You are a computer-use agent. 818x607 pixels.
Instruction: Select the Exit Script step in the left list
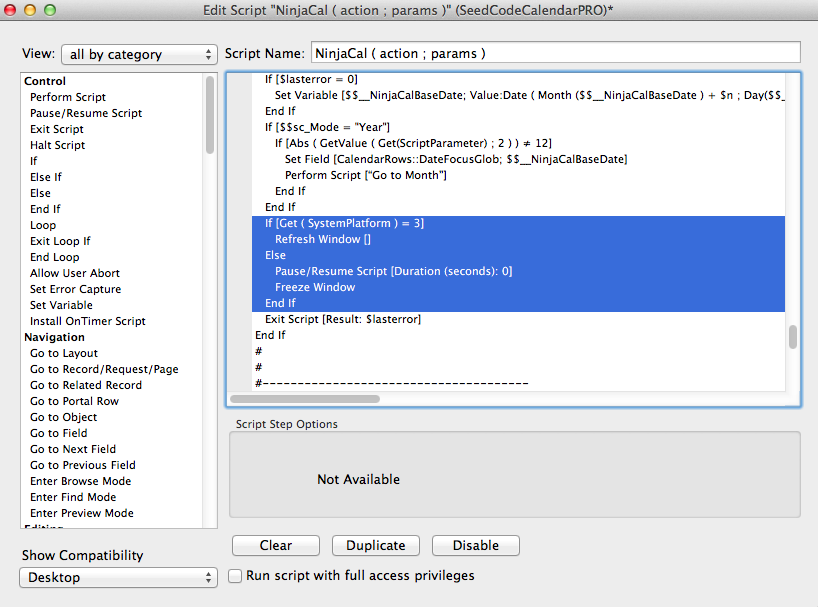pos(57,129)
